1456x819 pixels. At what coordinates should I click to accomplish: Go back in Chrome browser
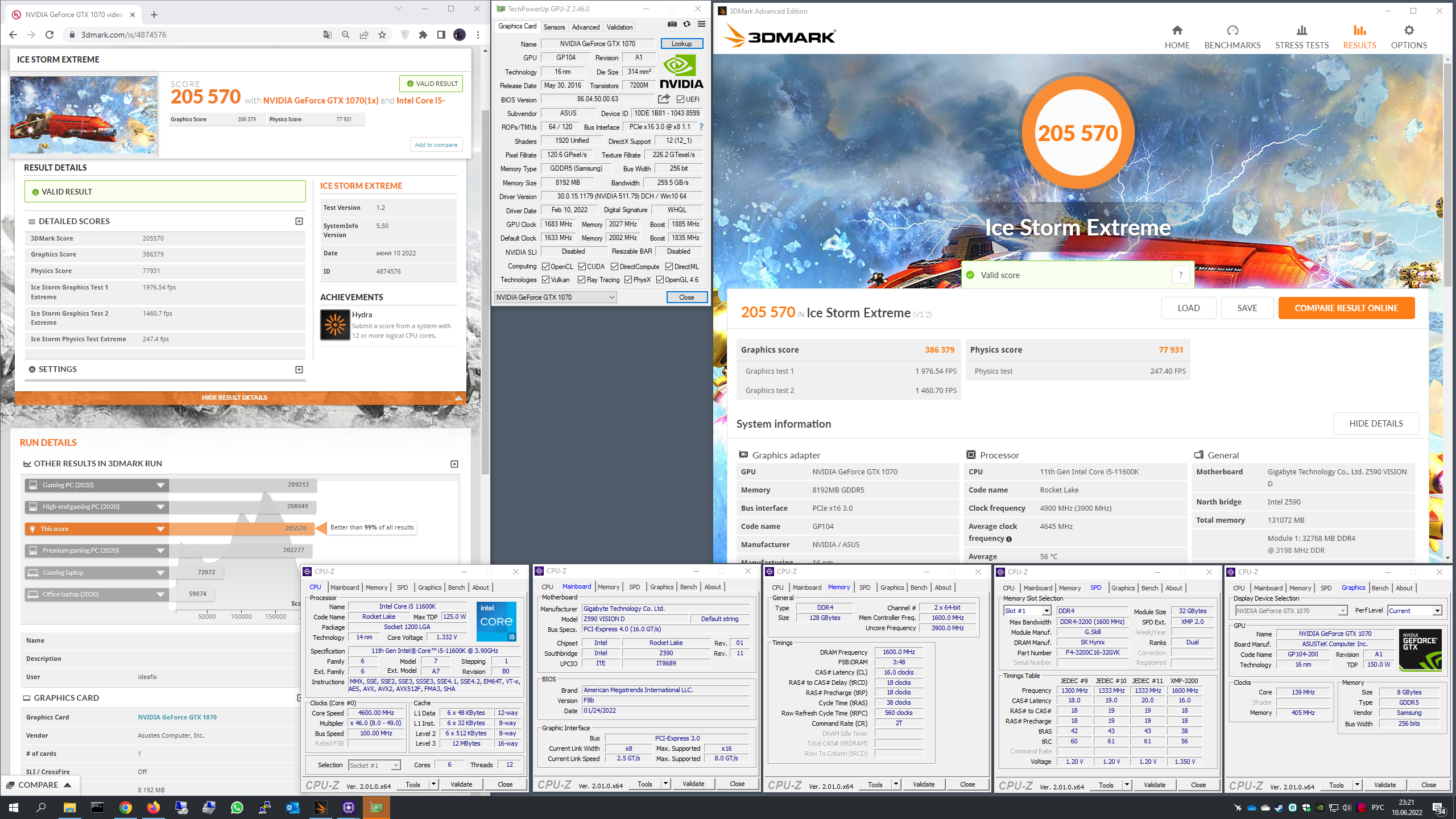13,35
